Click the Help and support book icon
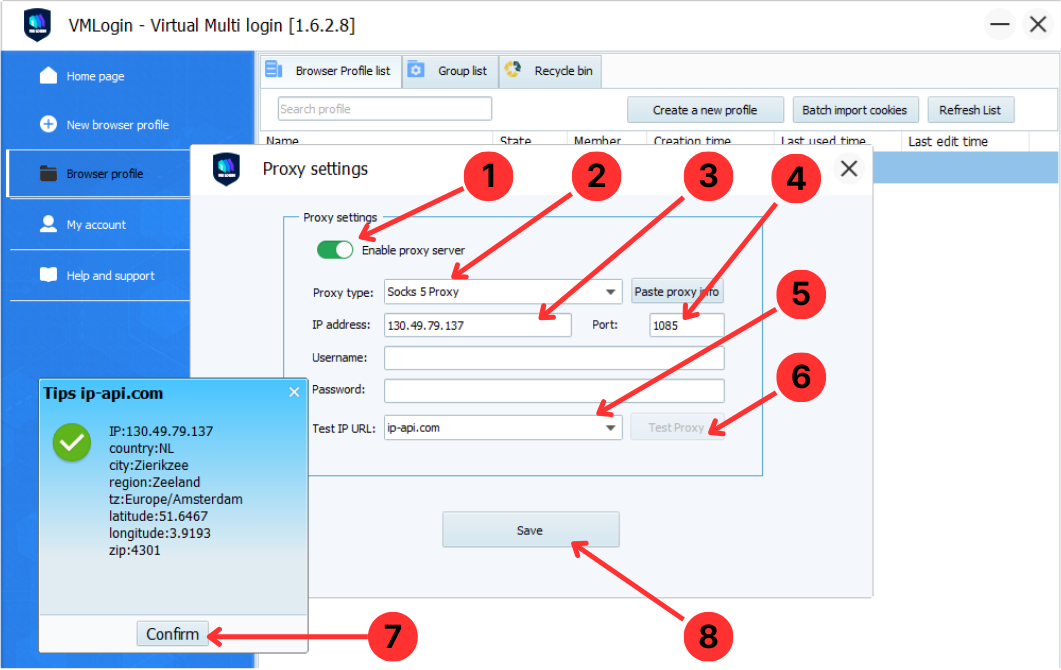1061x670 pixels. [x=48, y=275]
